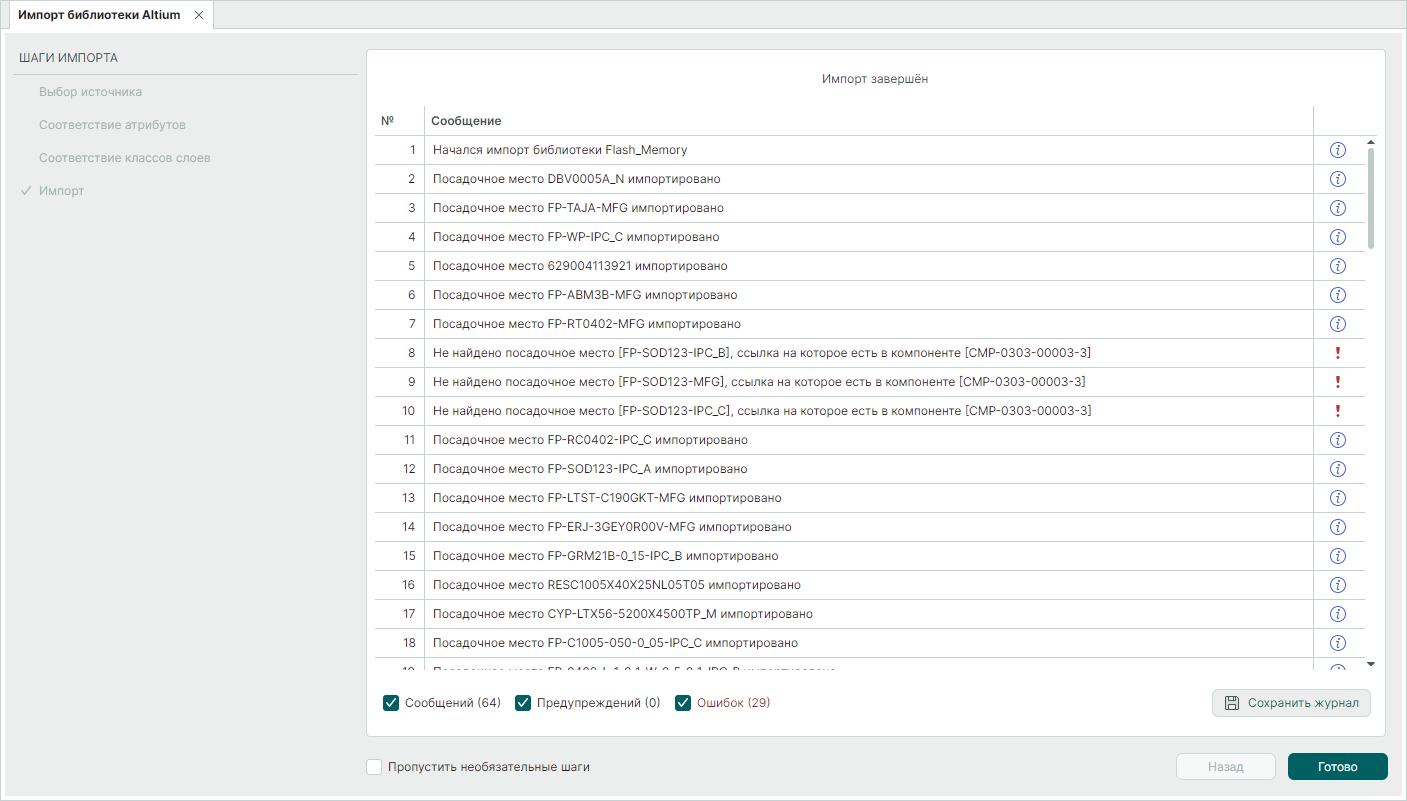
Task: Click error icon for FP-SOD123-MFG row
Action: 1337,382
